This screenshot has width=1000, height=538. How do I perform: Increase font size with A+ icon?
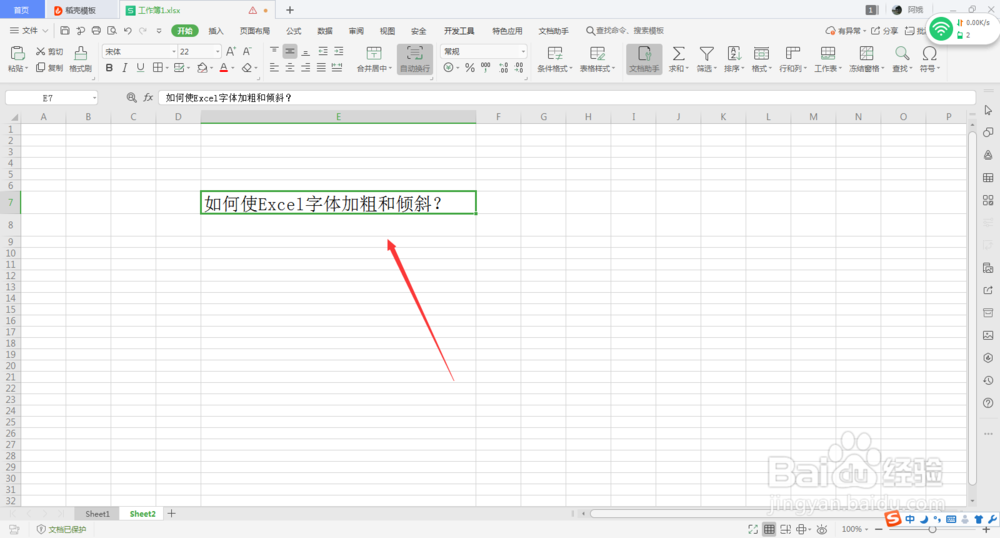(x=231, y=52)
